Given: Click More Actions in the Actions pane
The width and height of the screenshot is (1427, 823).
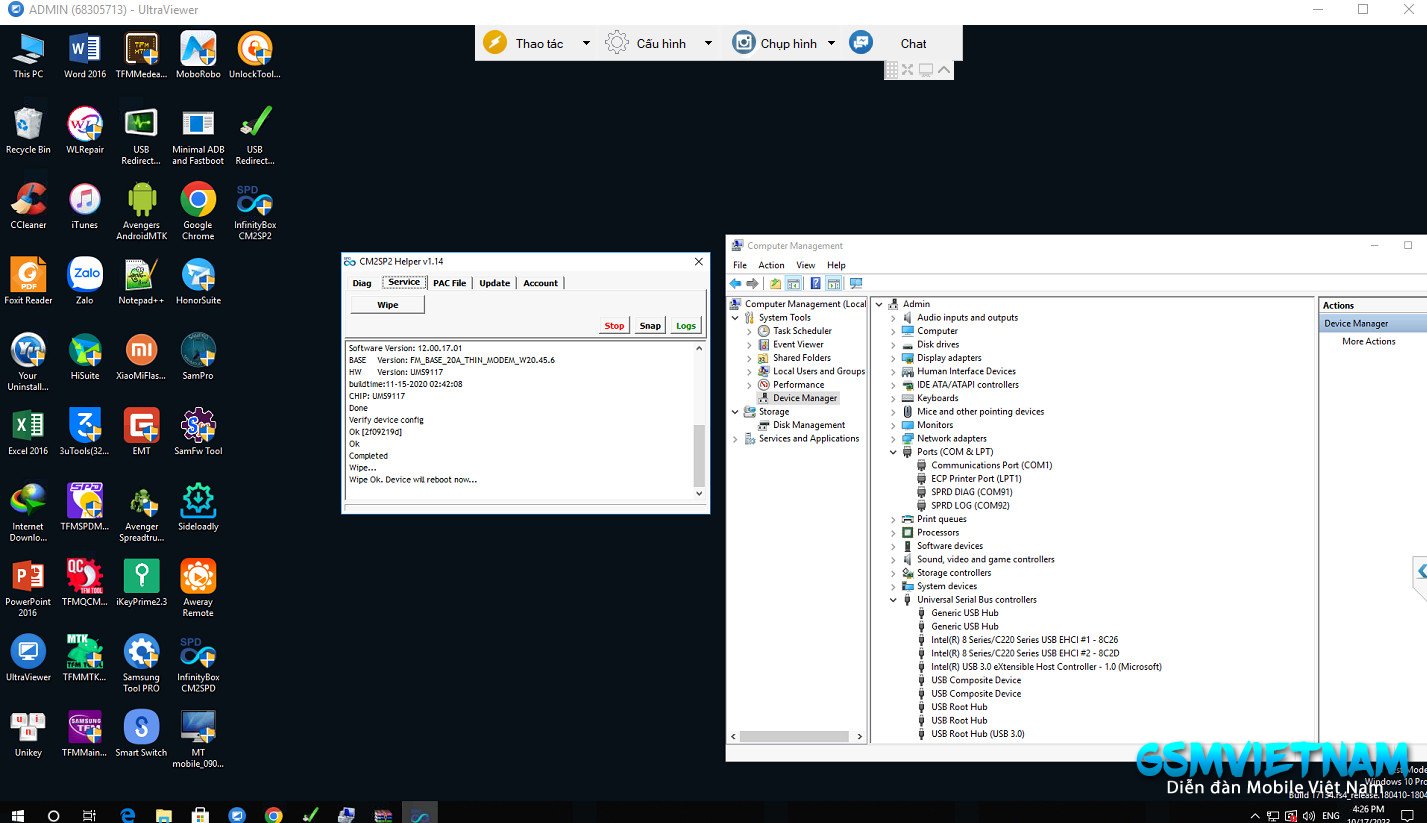Looking at the screenshot, I should [x=1368, y=342].
